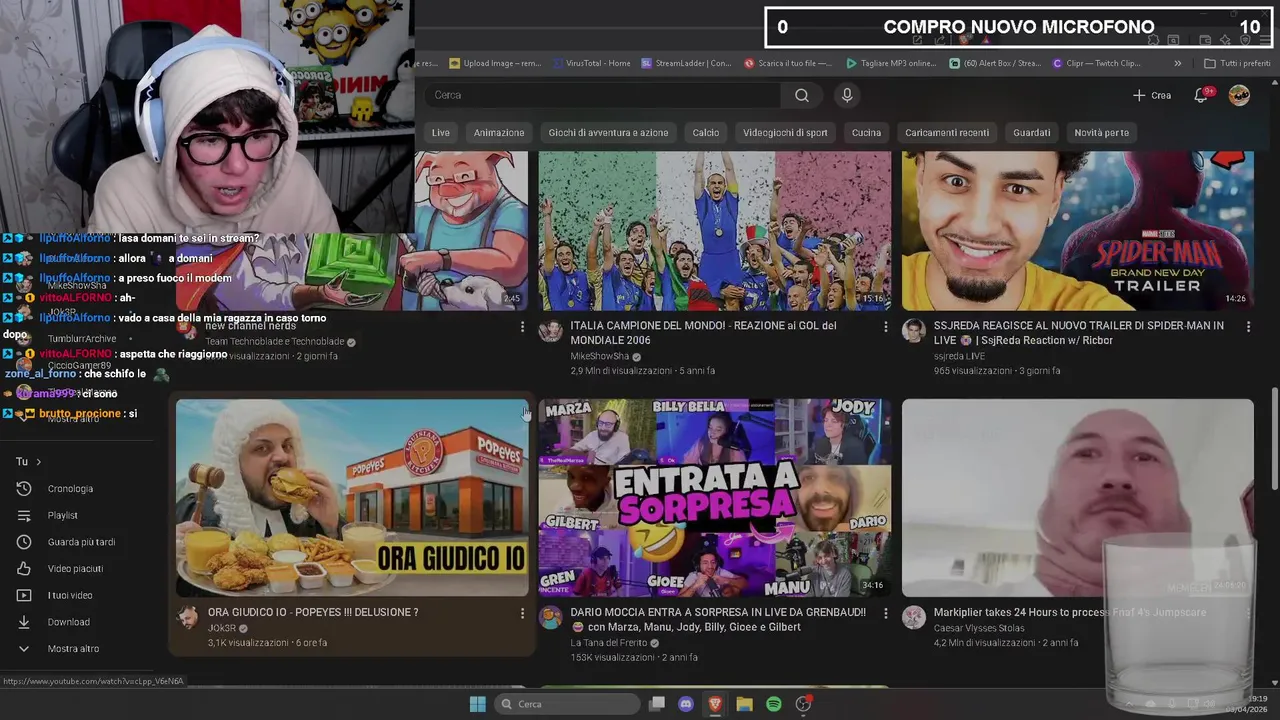
Task: Open Tagliare MP3 online bookmark
Action: click(891, 63)
